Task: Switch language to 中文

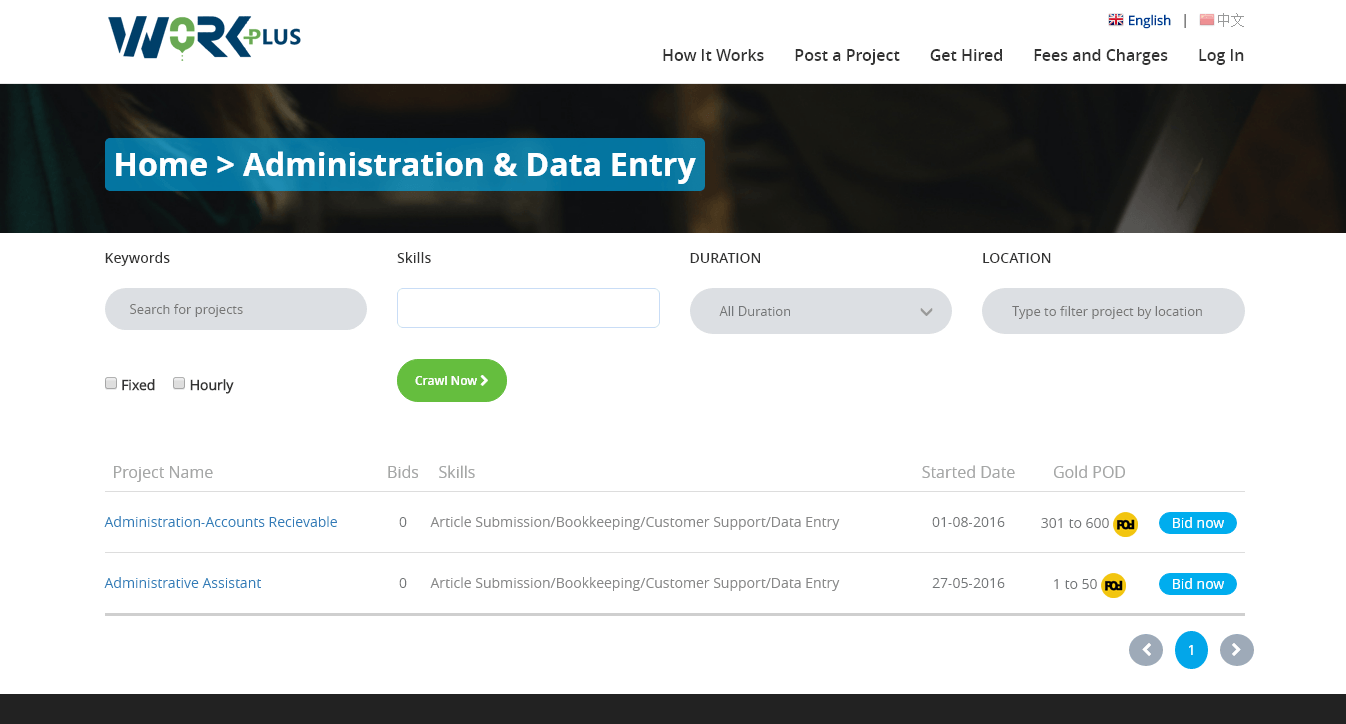Action: click(1231, 20)
